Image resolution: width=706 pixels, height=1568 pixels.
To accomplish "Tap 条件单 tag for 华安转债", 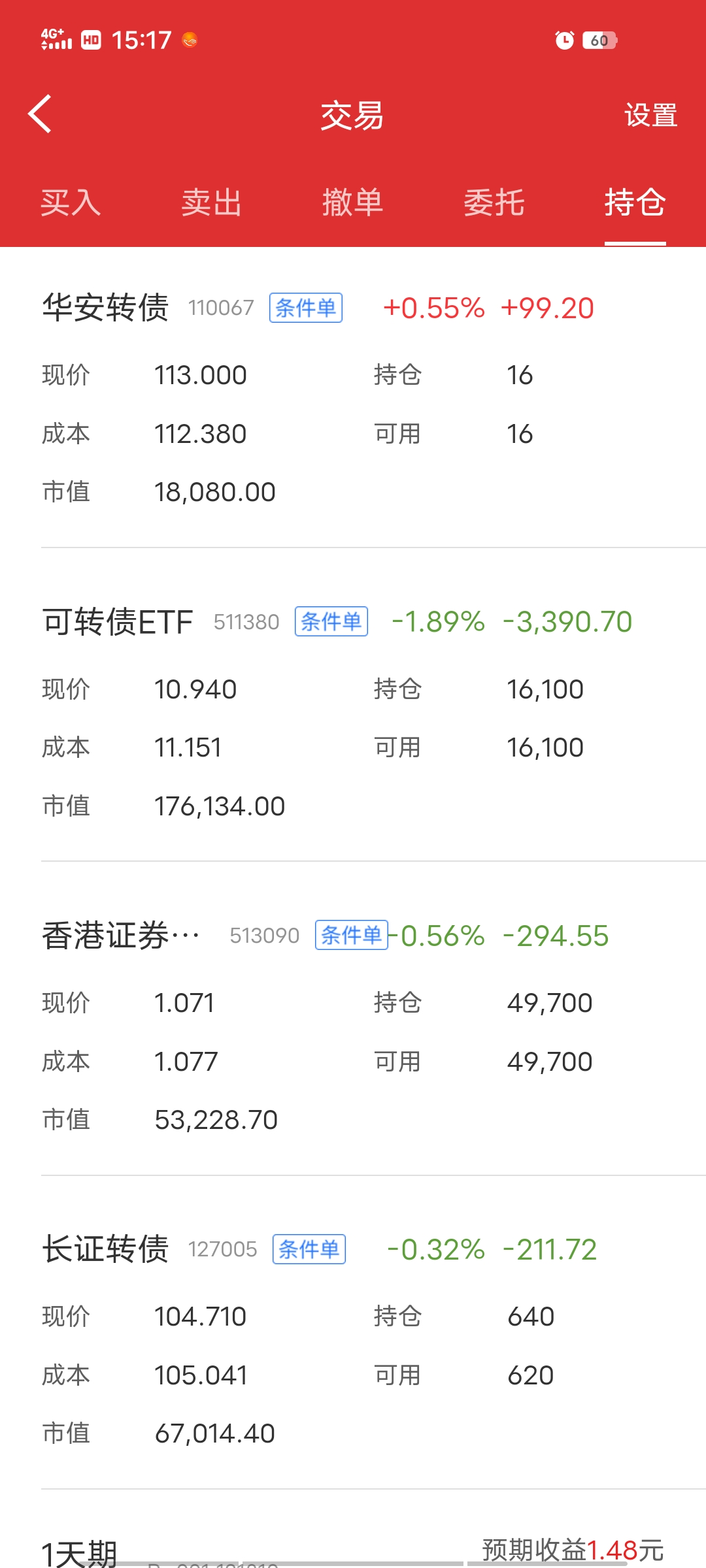I will click(305, 308).
